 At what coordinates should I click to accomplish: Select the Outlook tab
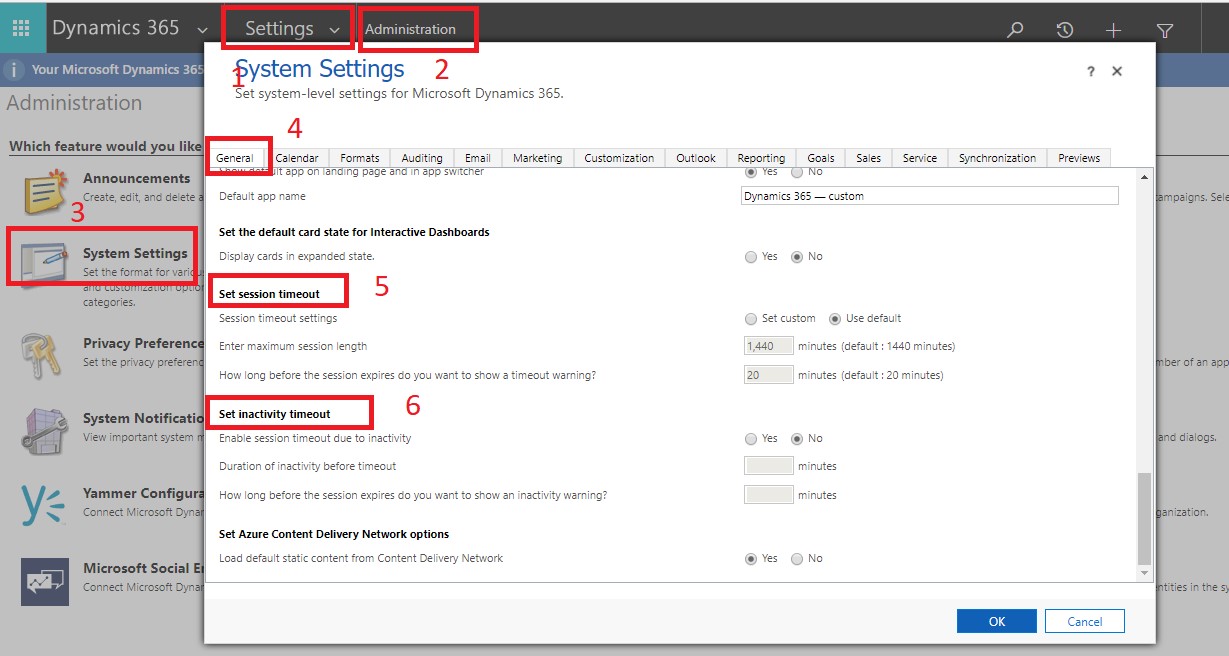(x=696, y=158)
